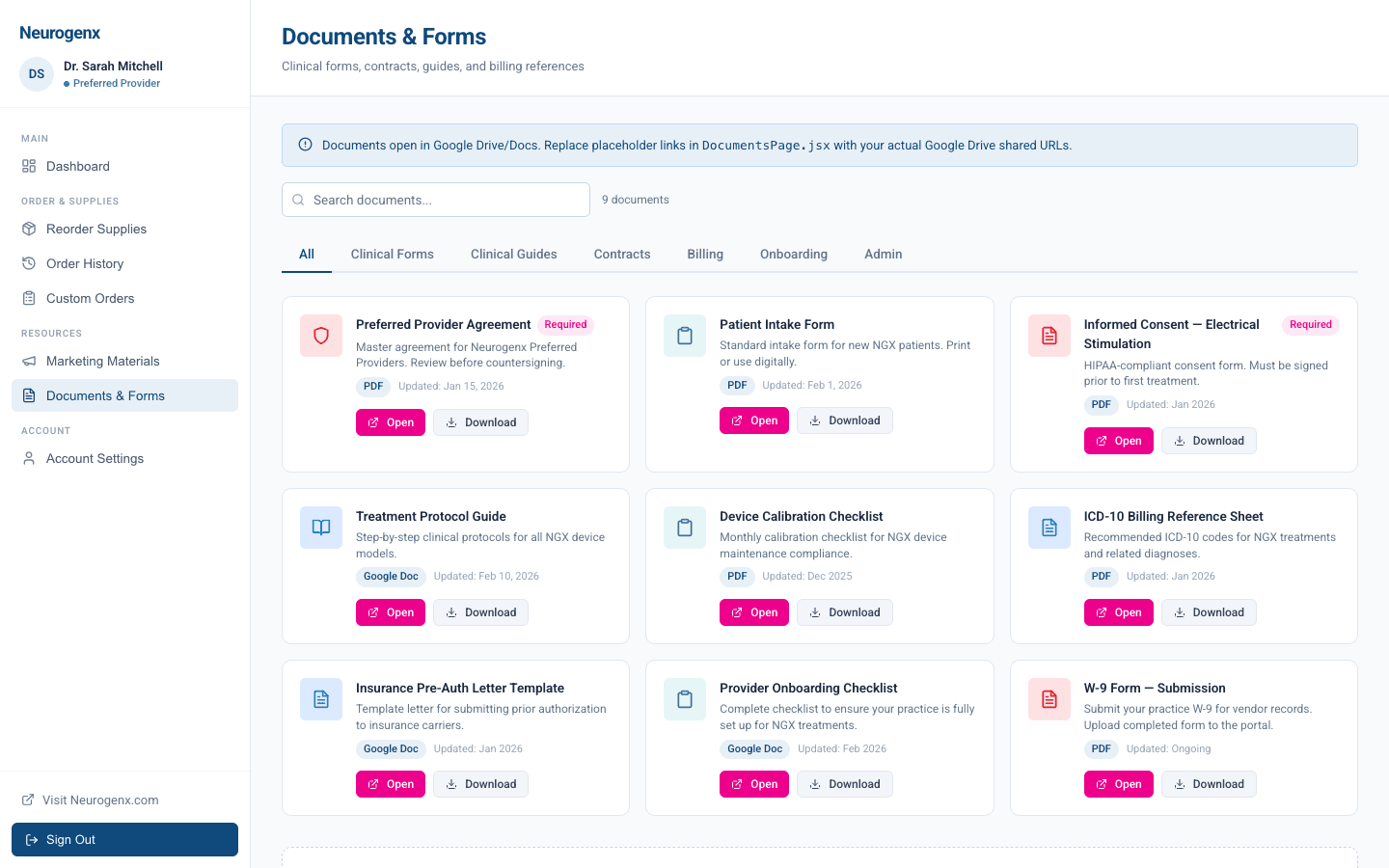Click the shield icon on Preferred Provider Agreement
The width and height of the screenshot is (1389, 868).
click(320, 336)
